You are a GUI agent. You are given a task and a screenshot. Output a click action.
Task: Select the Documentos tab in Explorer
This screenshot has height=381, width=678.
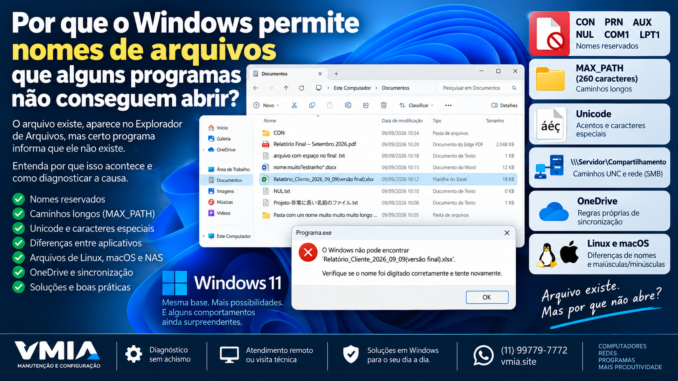coord(287,74)
